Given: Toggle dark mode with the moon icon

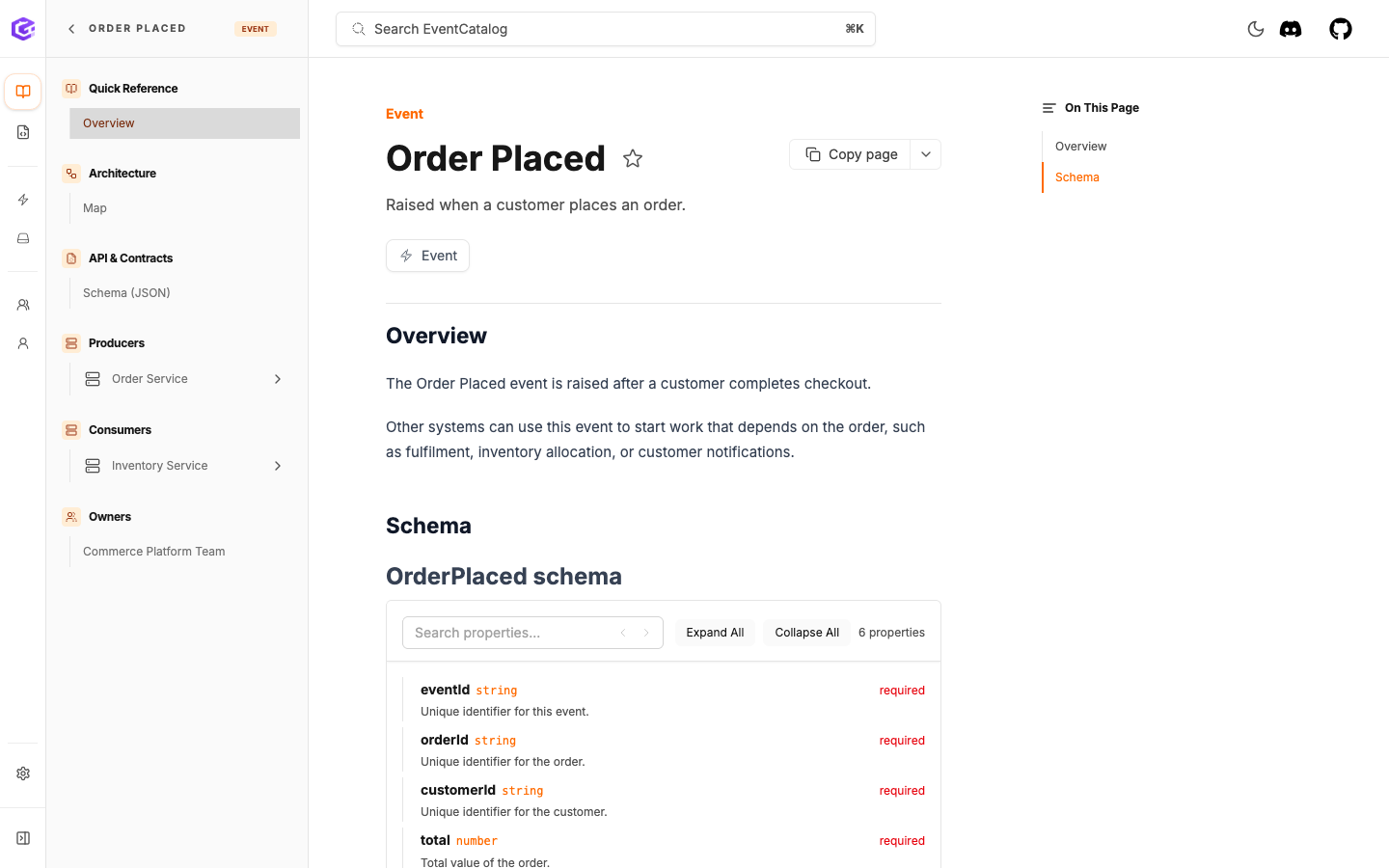Looking at the screenshot, I should coord(1256,29).
